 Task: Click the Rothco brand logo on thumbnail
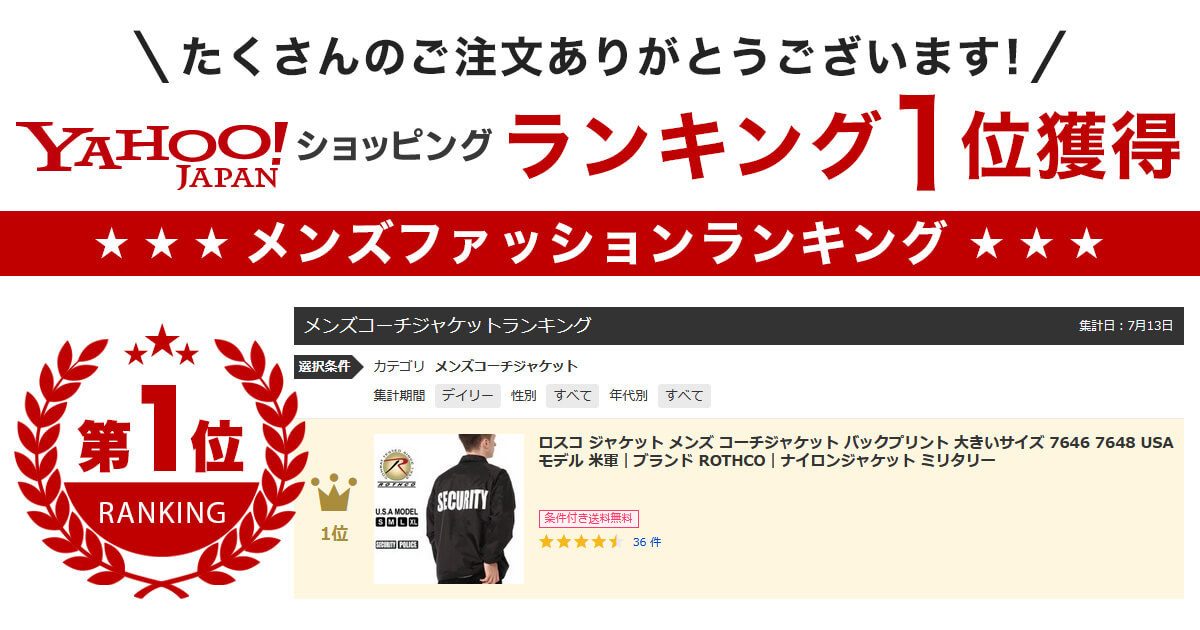point(395,467)
